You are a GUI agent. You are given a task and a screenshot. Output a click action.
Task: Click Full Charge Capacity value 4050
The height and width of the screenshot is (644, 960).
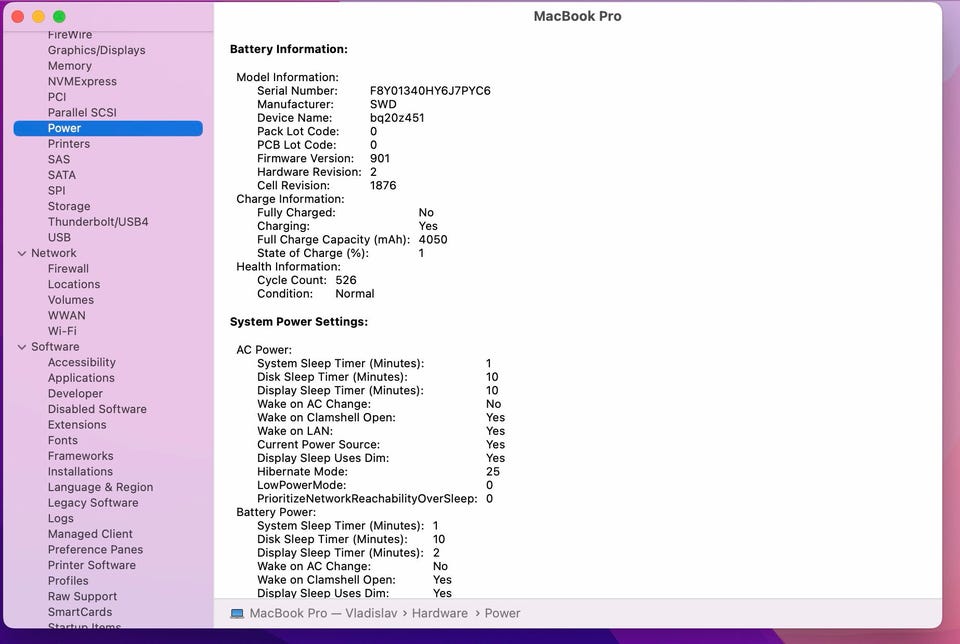433,239
